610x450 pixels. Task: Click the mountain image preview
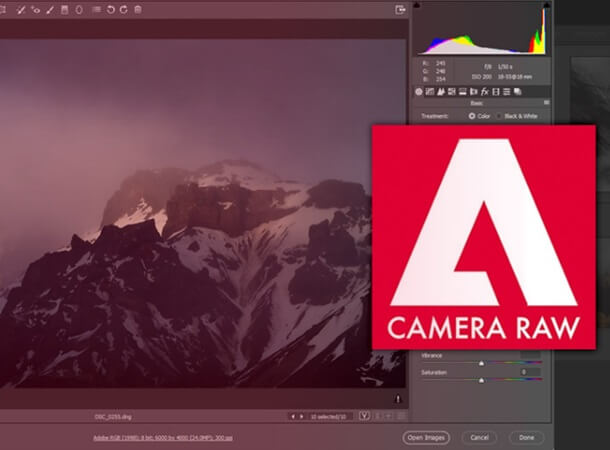(x=202, y=213)
